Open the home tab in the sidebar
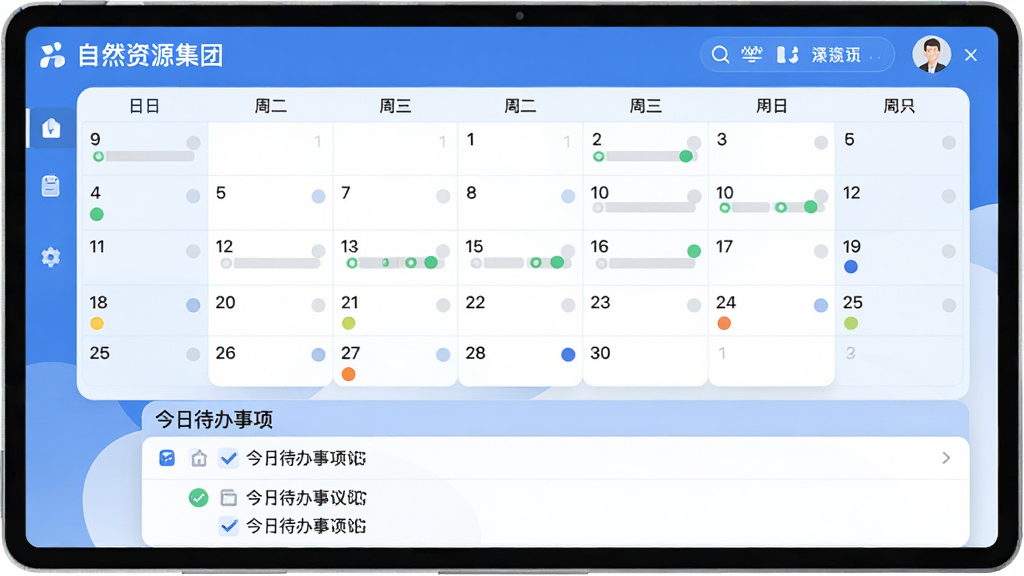 coord(51,128)
